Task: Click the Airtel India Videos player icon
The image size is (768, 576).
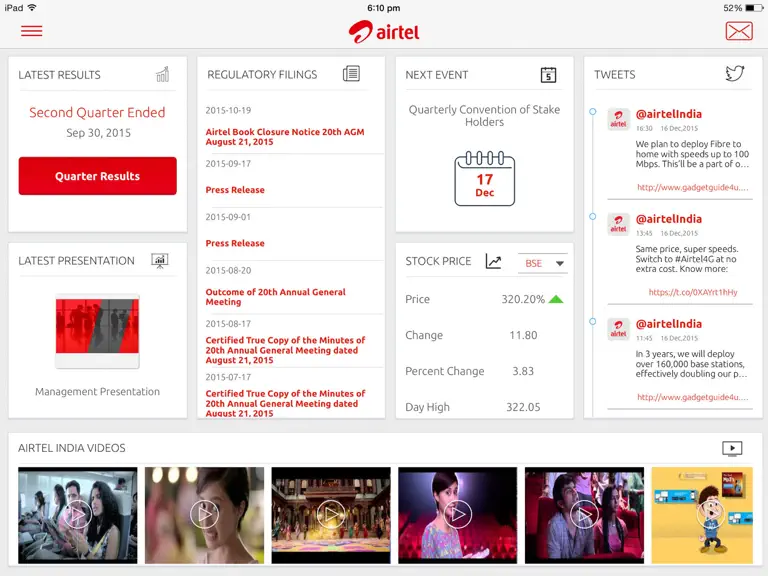Action: (x=732, y=448)
